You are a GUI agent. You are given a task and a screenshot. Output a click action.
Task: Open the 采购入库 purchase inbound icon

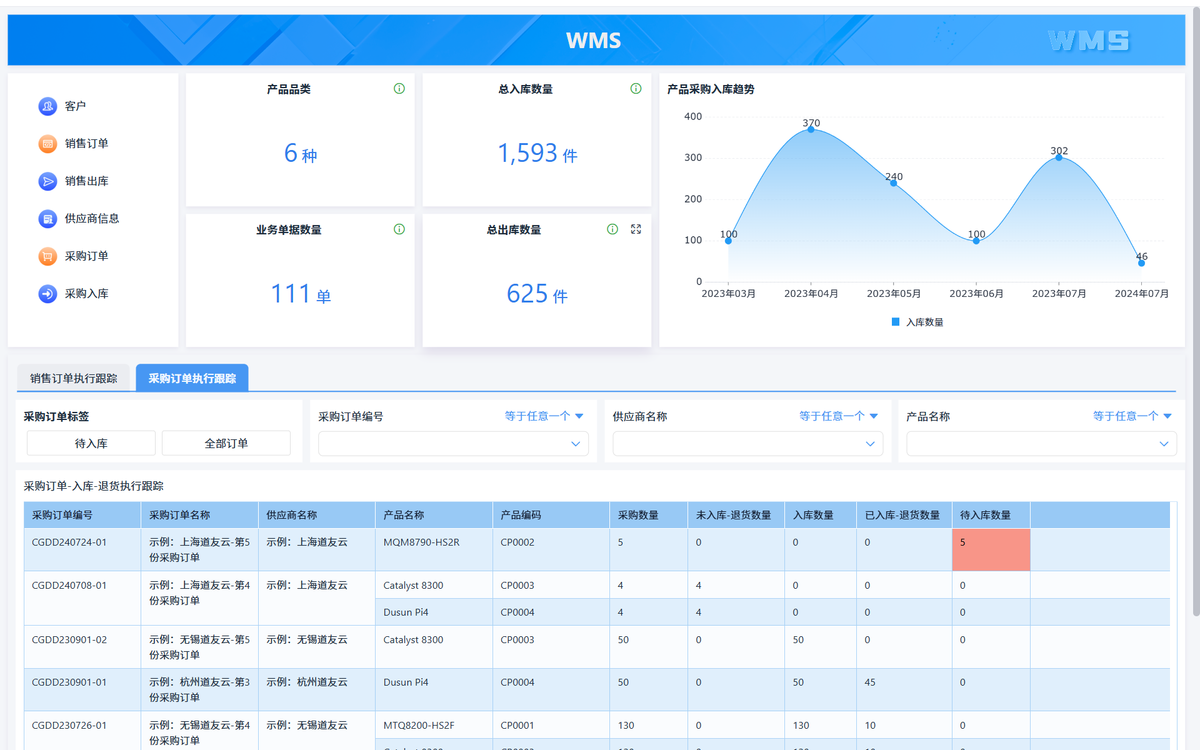[x=47, y=294]
